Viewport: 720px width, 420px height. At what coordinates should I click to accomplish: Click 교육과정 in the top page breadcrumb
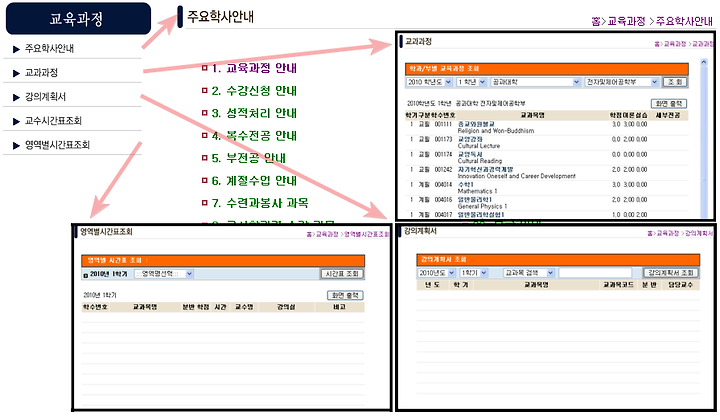(x=626, y=21)
